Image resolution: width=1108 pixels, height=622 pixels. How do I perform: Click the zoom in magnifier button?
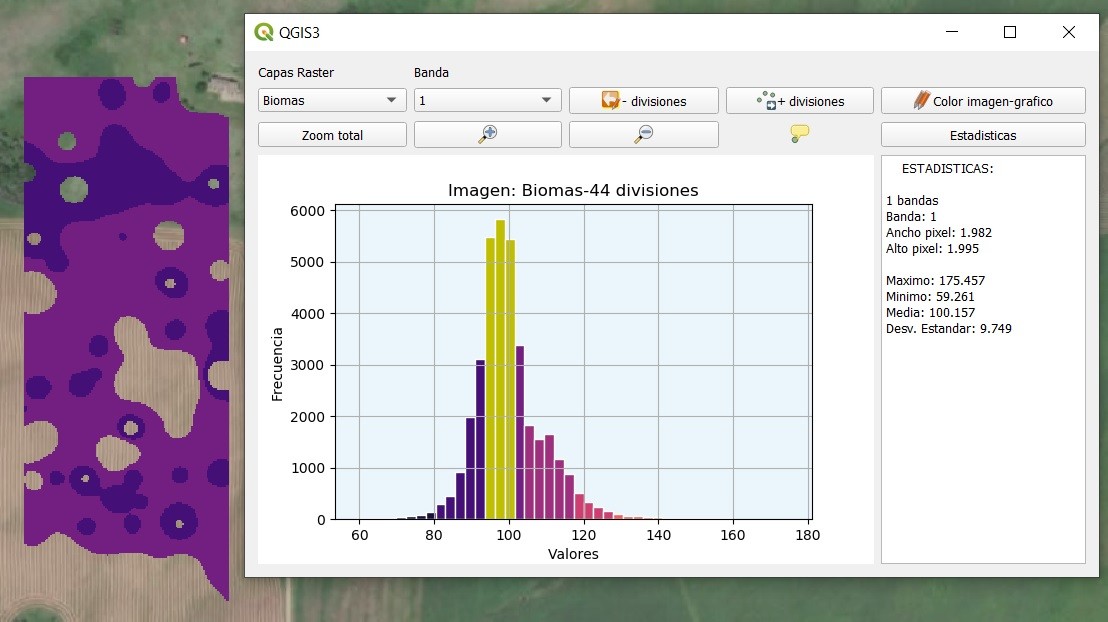coord(488,134)
